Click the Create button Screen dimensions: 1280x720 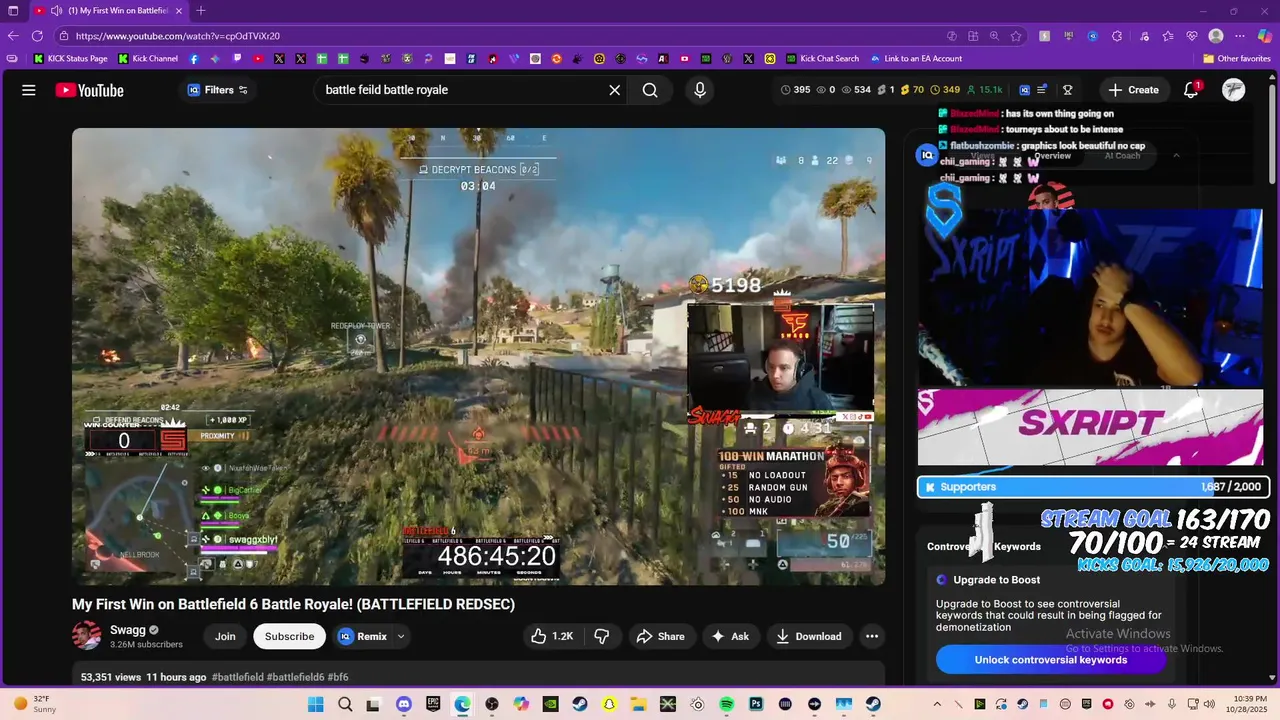[1133, 90]
